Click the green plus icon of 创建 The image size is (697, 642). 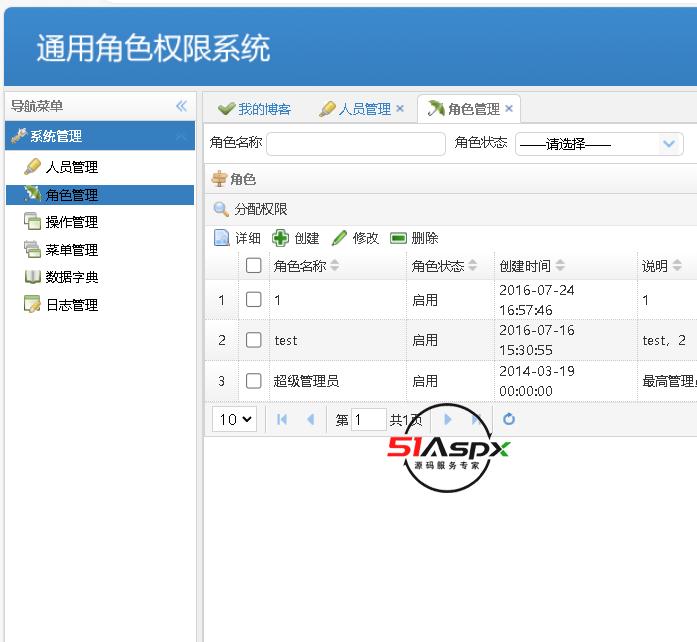280,238
